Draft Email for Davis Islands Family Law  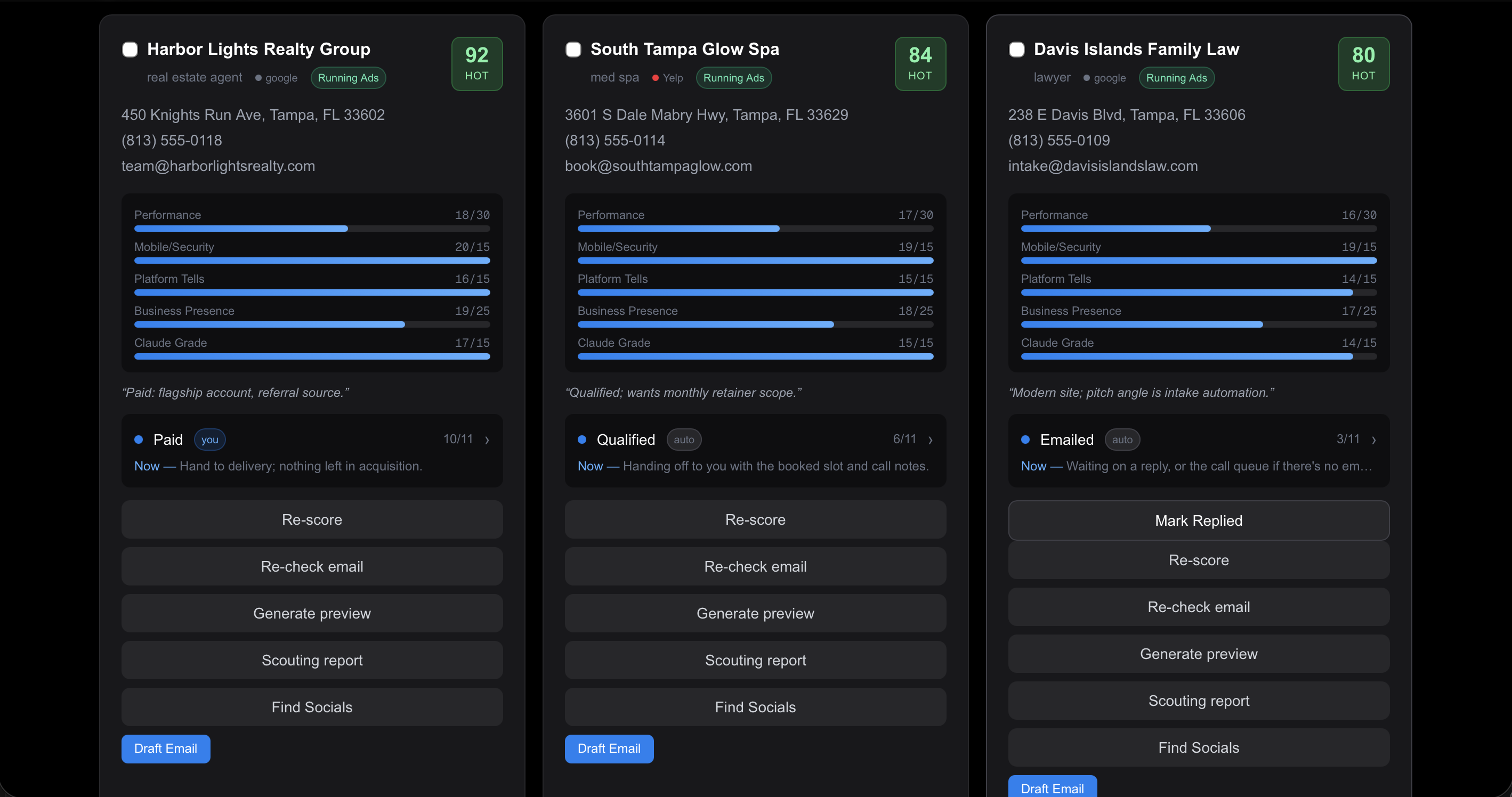coord(1053,787)
